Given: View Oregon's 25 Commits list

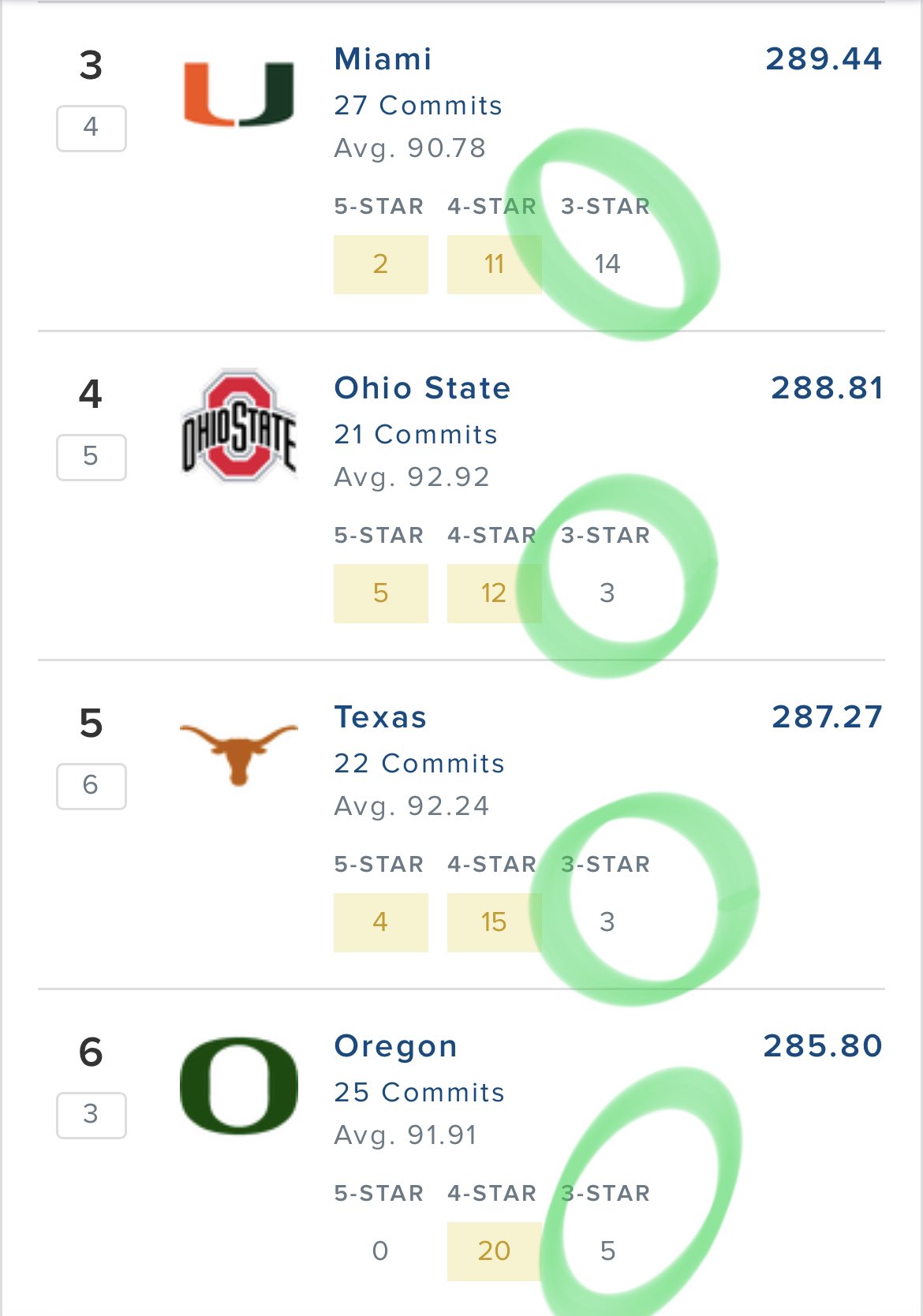Looking at the screenshot, I should click(x=419, y=1092).
